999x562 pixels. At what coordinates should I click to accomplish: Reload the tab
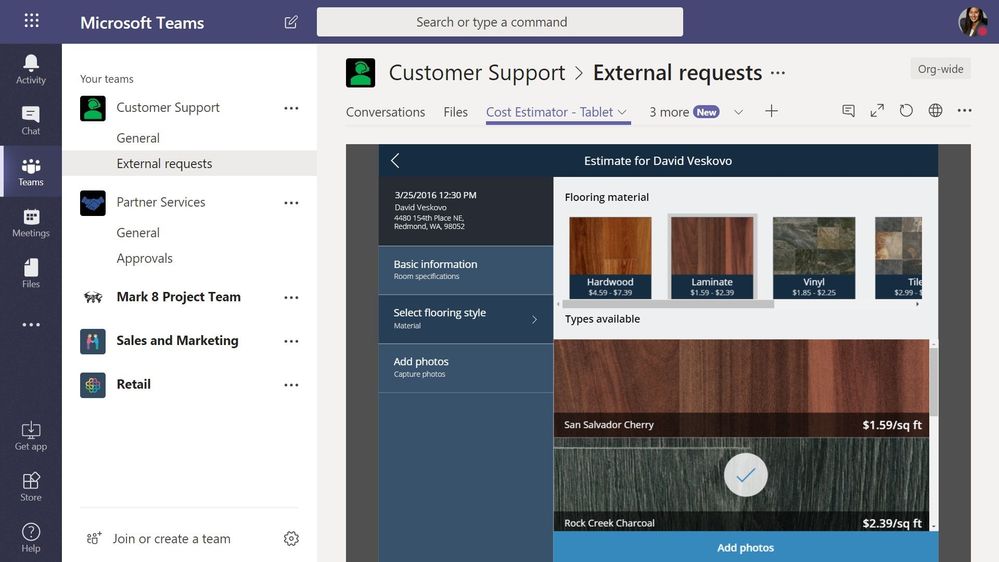click(x=906, y=111)
